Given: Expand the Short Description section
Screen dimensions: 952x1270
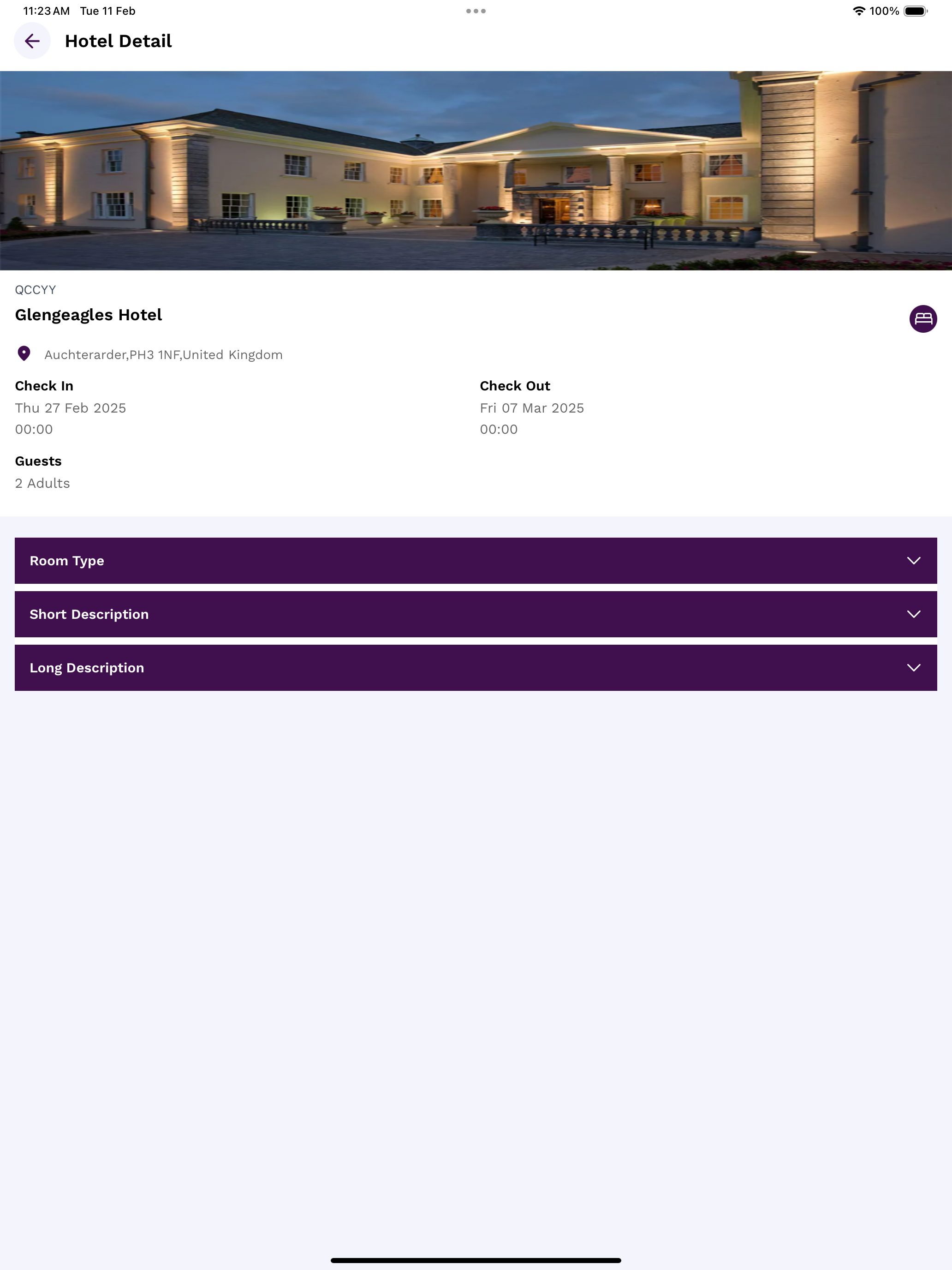Looking at the screenshot, I should pos(476,614).
